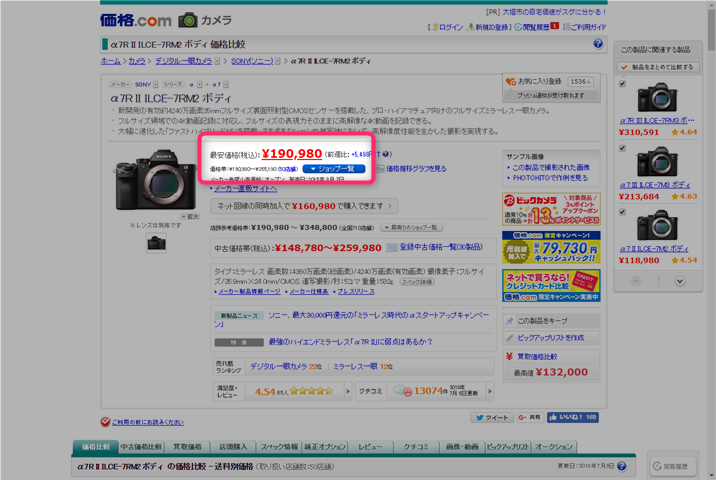Click the main Sony camera product image
Screen dimensions: 716x480
[x=156, y=179]
